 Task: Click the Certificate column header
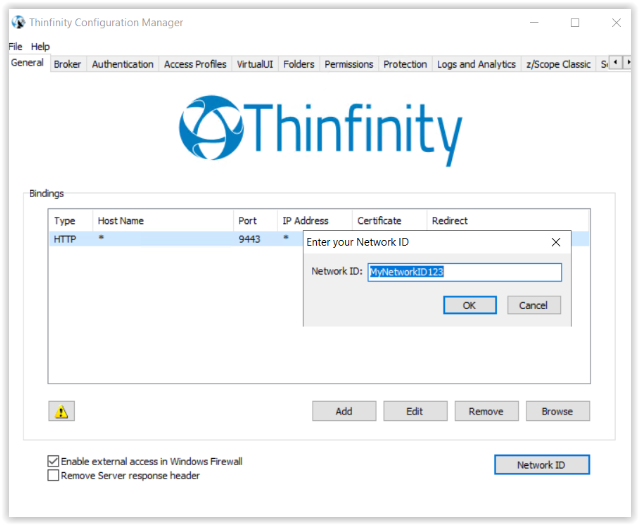pyautogui.click(x=390, y=221)
